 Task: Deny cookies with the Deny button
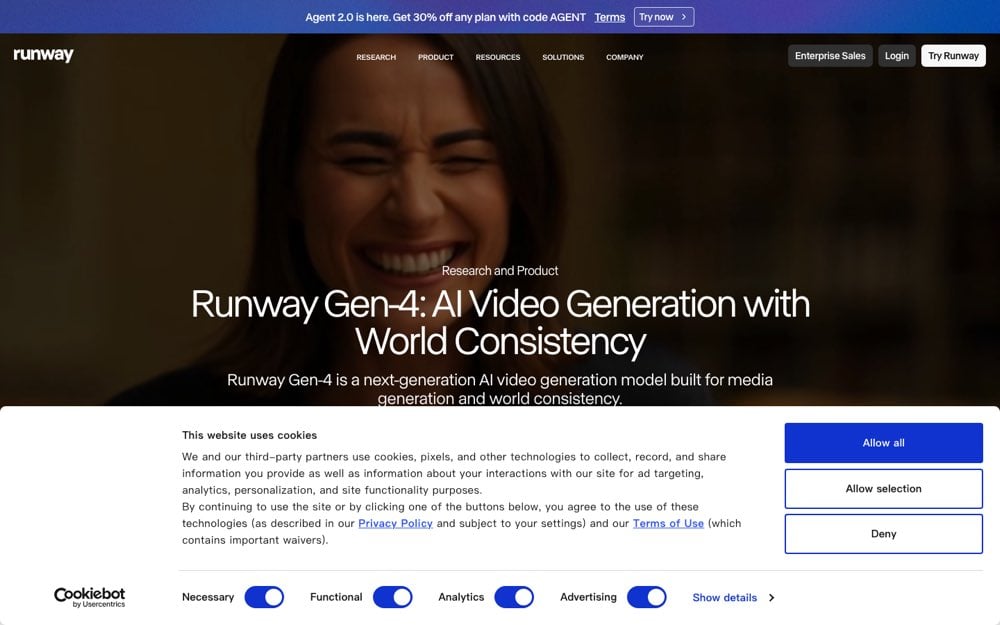(883, 534)
